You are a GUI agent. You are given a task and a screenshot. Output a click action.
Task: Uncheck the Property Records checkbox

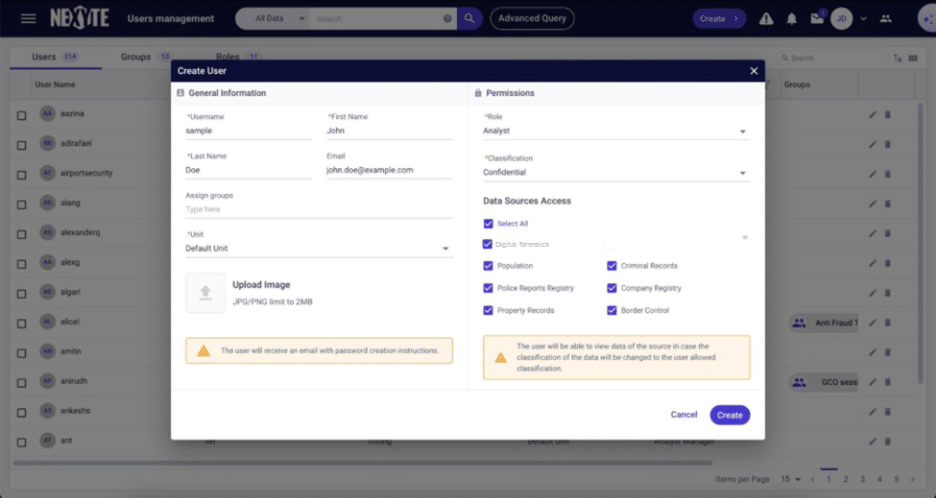488,311
